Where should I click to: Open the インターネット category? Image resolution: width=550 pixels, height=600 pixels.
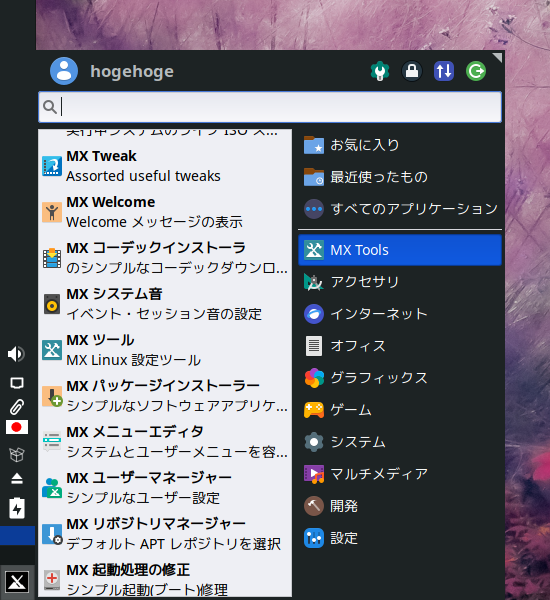400,314
